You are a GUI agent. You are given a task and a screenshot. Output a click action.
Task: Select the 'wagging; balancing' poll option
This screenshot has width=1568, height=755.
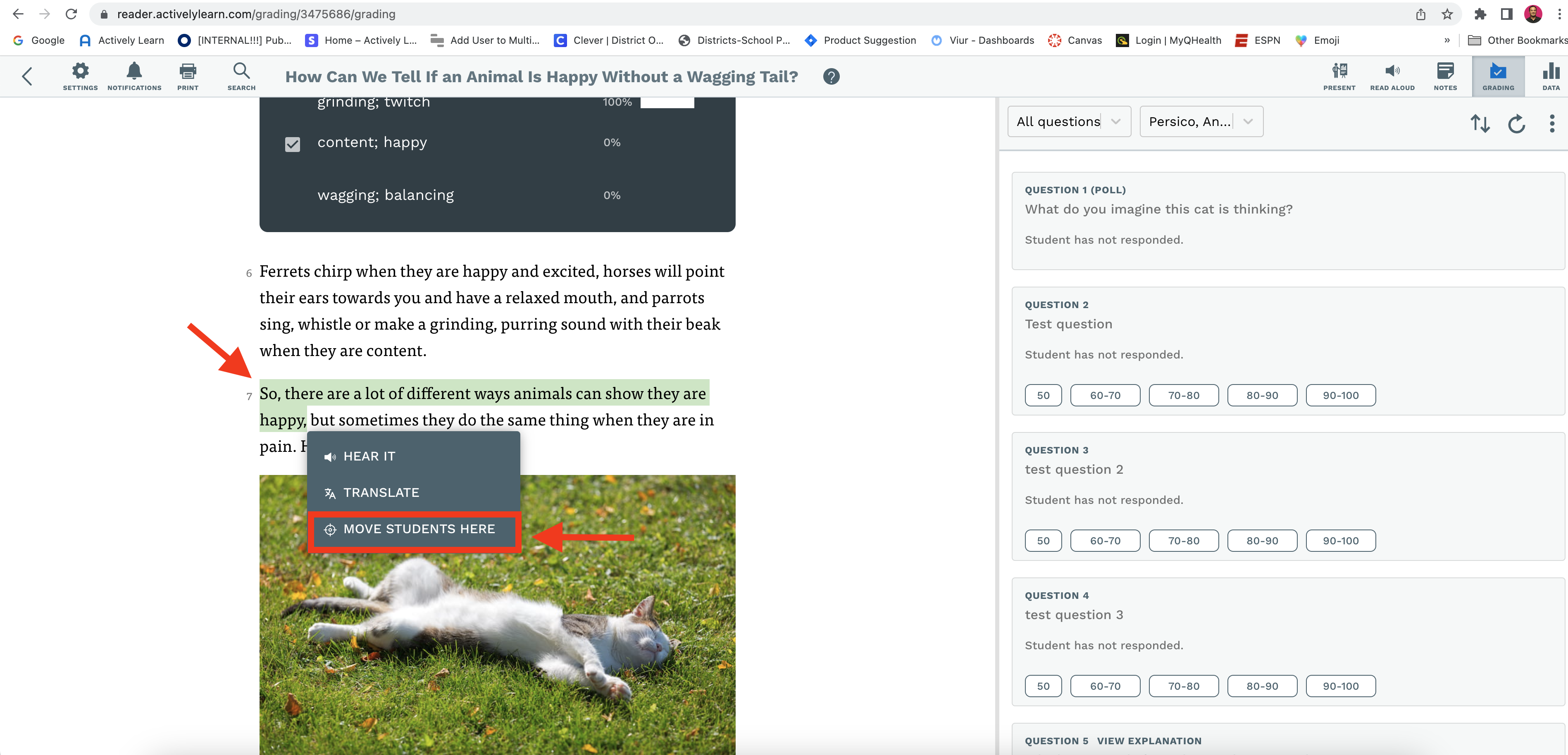(x=385, y=195)
